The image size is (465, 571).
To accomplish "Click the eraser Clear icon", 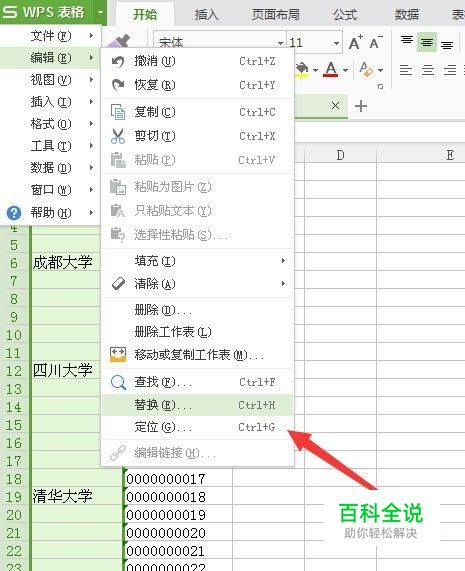I will 118,284.
